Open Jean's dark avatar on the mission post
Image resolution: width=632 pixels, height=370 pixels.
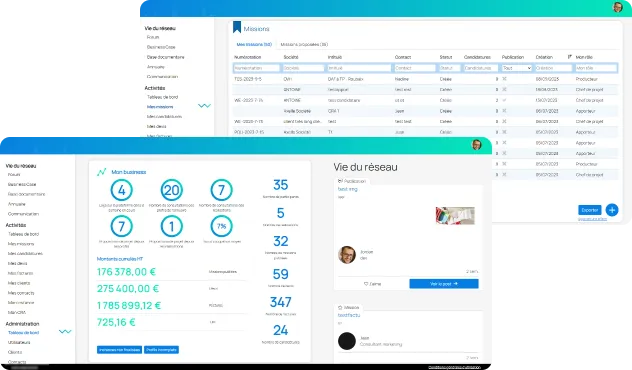coord(347,341)
